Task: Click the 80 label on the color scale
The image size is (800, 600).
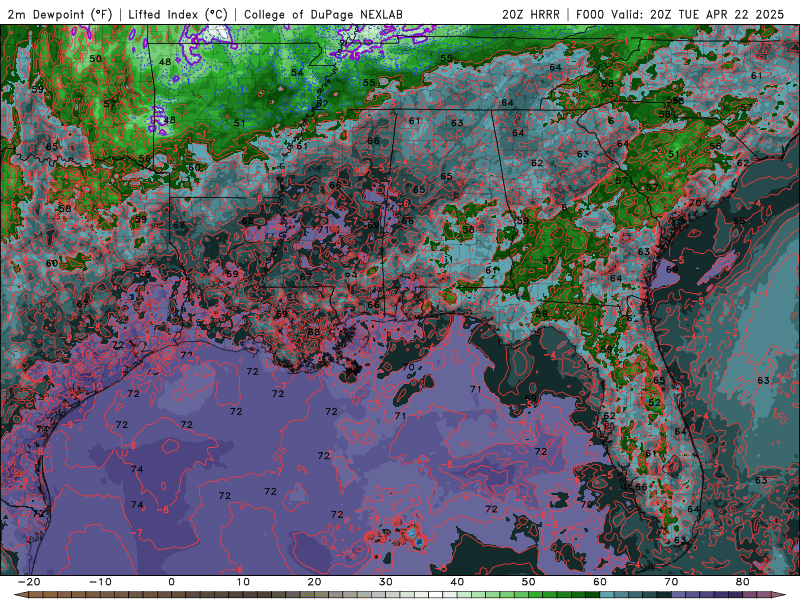Action: coord(743,582)
